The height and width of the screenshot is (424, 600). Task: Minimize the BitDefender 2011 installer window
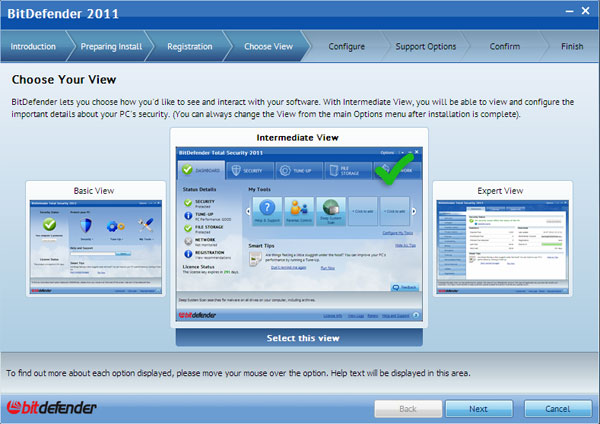click(569, 11)
